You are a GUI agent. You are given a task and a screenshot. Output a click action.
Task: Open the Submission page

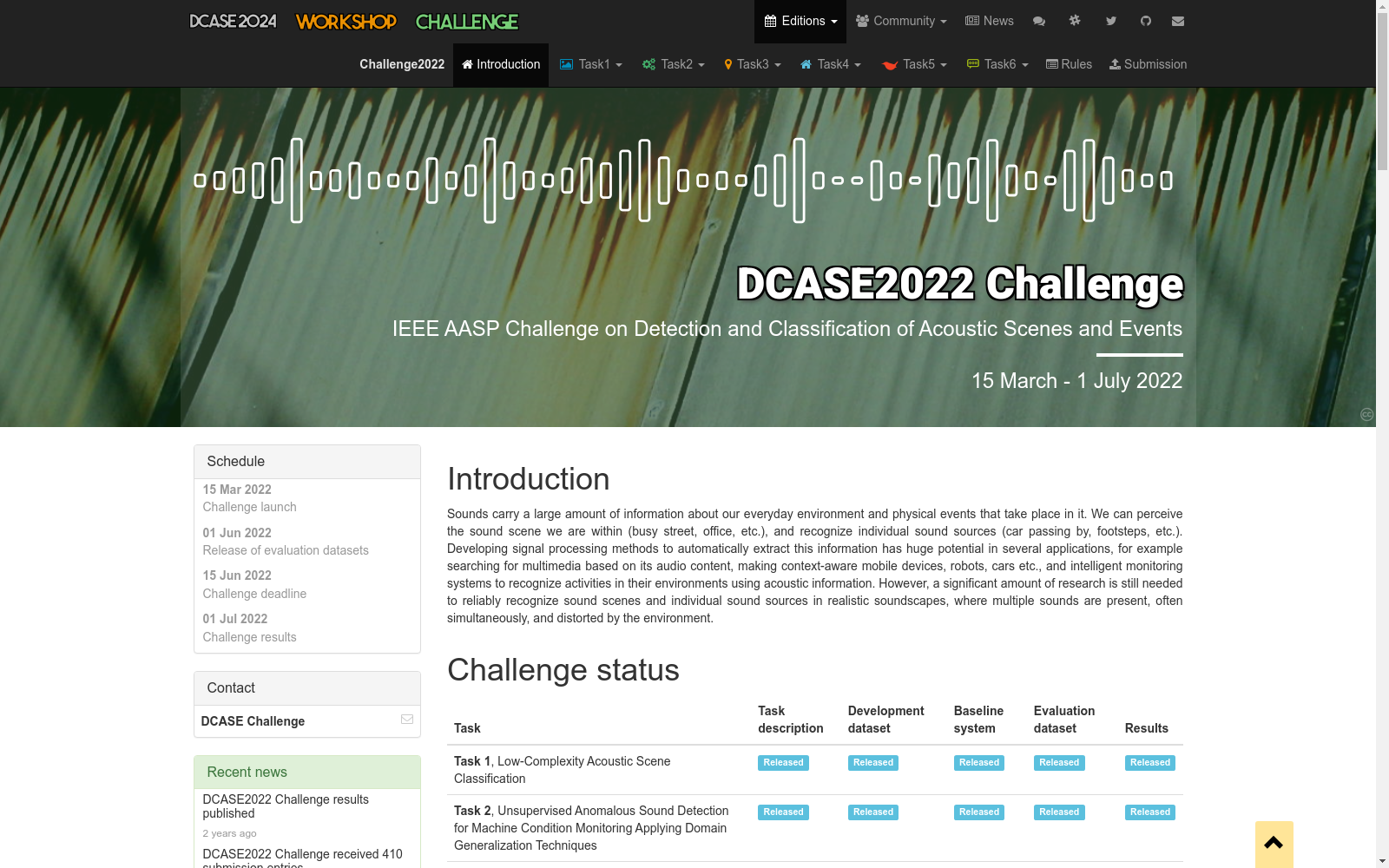[x=1148, y=65]
